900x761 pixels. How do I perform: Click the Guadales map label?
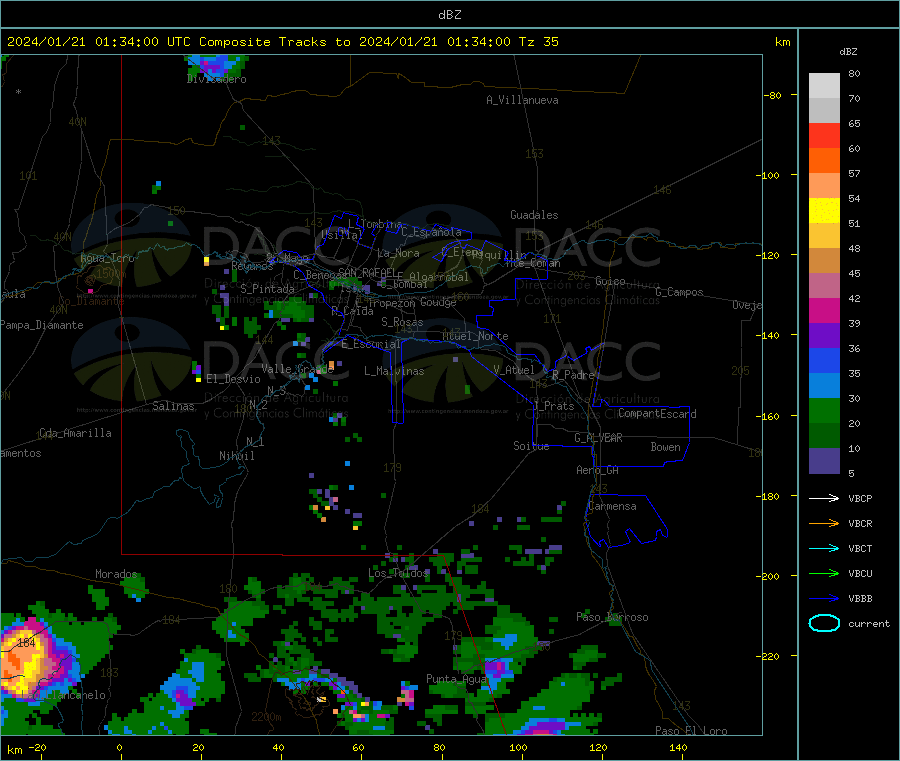click(x=534, y=215)
